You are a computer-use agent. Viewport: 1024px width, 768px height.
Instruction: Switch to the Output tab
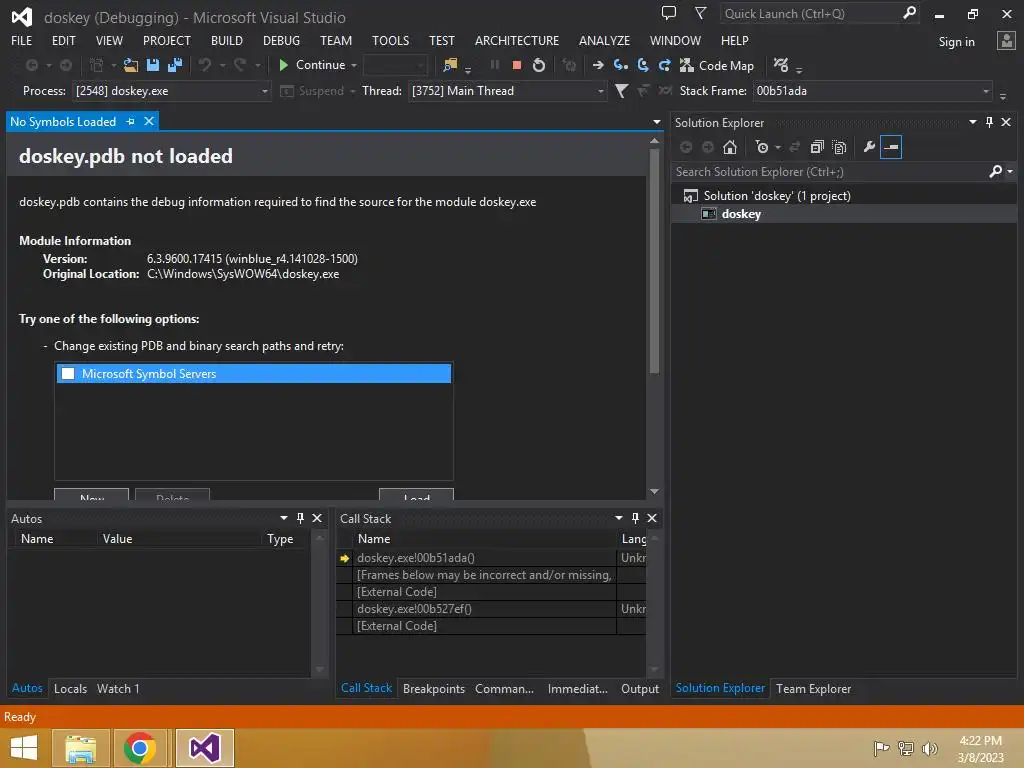pos(639,688)
